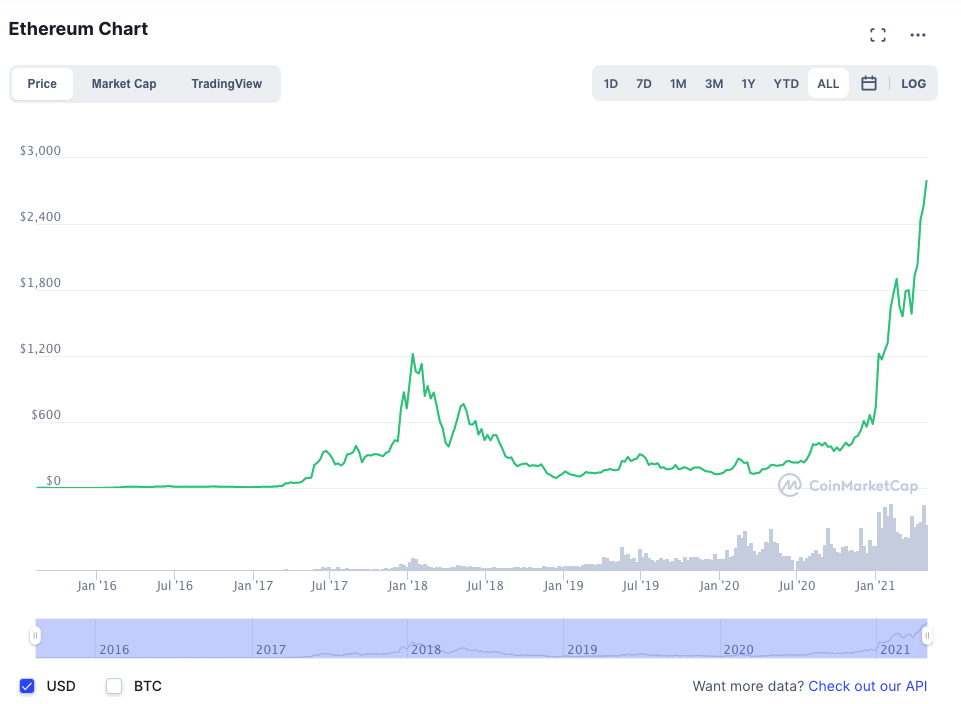Grab the left range slider handle
The width and height of the screenshot is (961, 704).
pos(35,636)
